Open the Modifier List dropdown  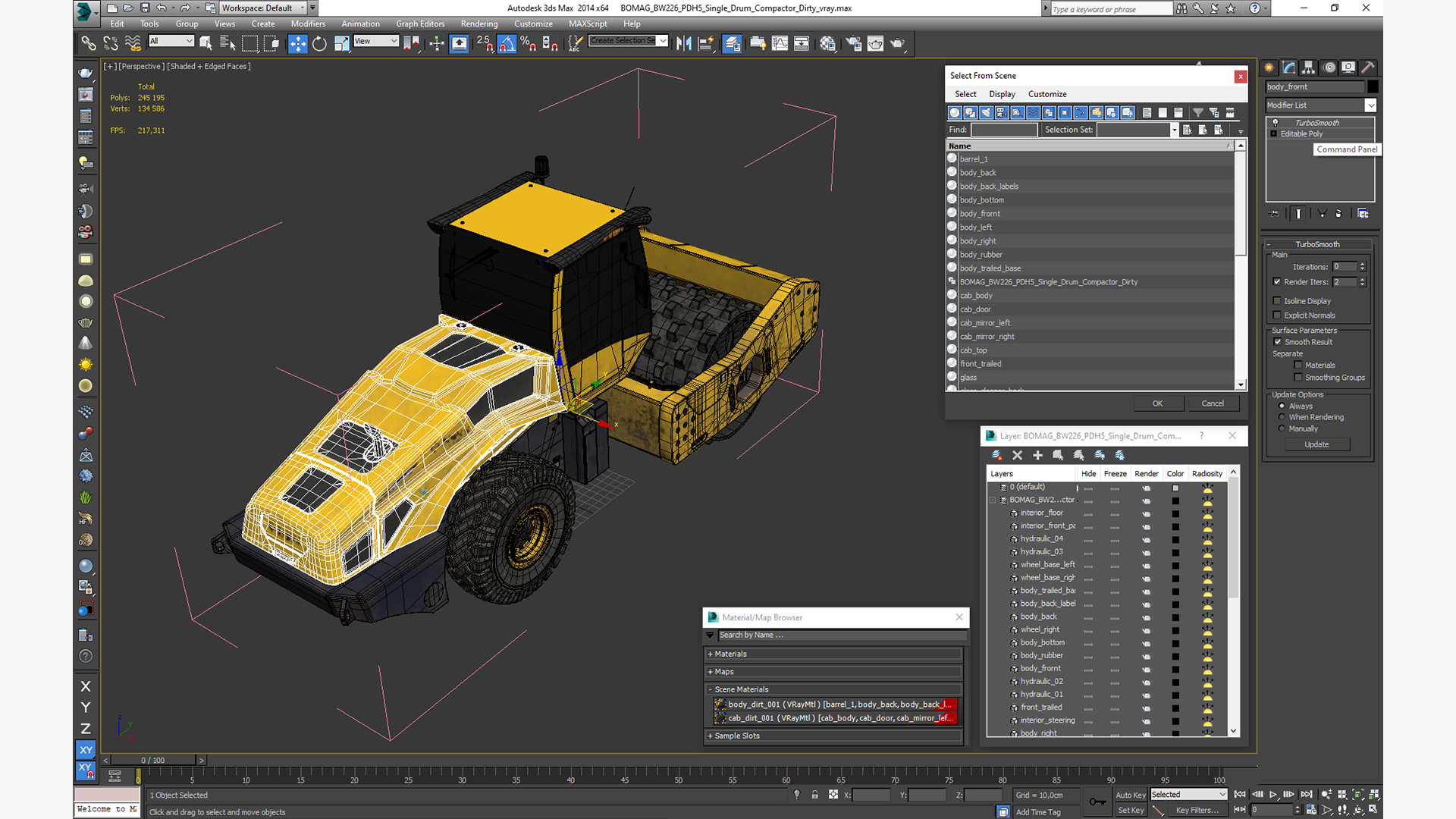tap(1370, 105)
